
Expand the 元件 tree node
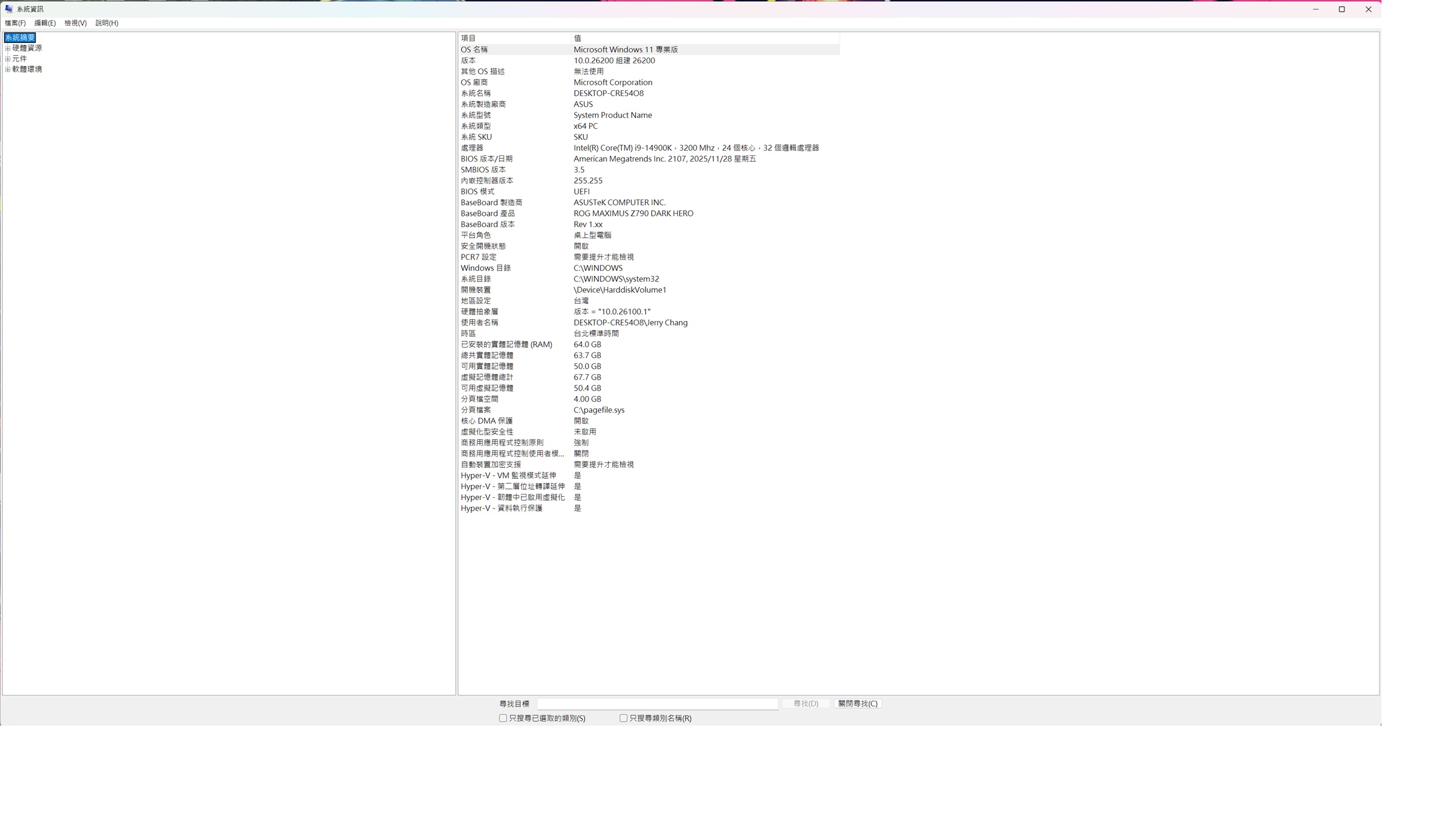pos(7,59)
